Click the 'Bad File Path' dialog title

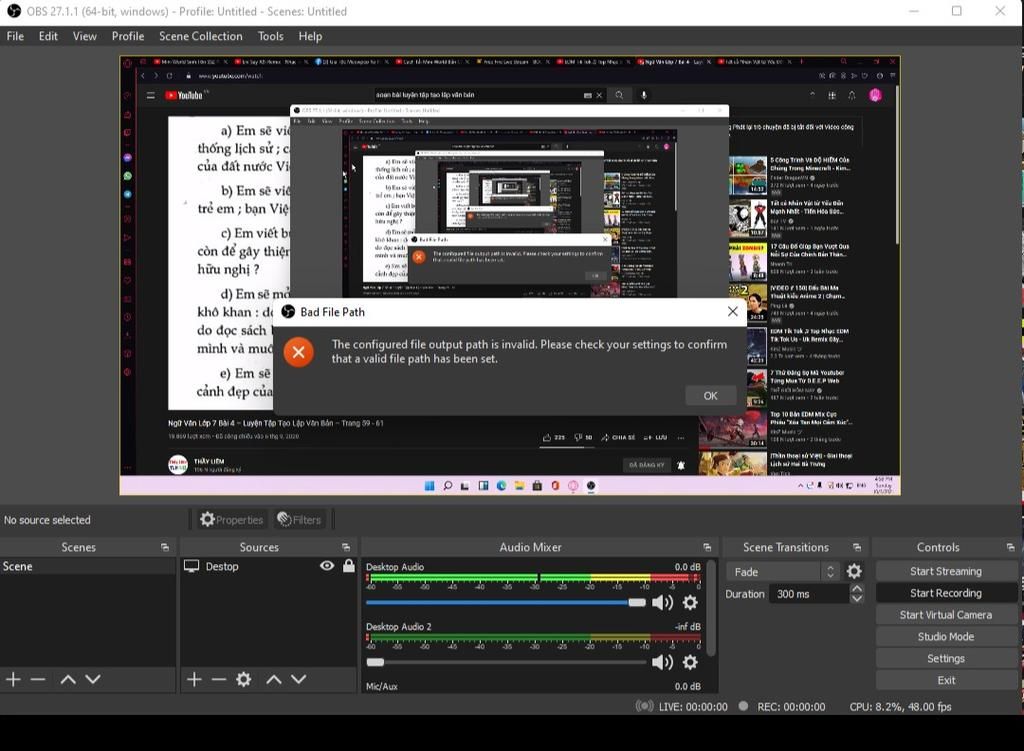[332, 312]
